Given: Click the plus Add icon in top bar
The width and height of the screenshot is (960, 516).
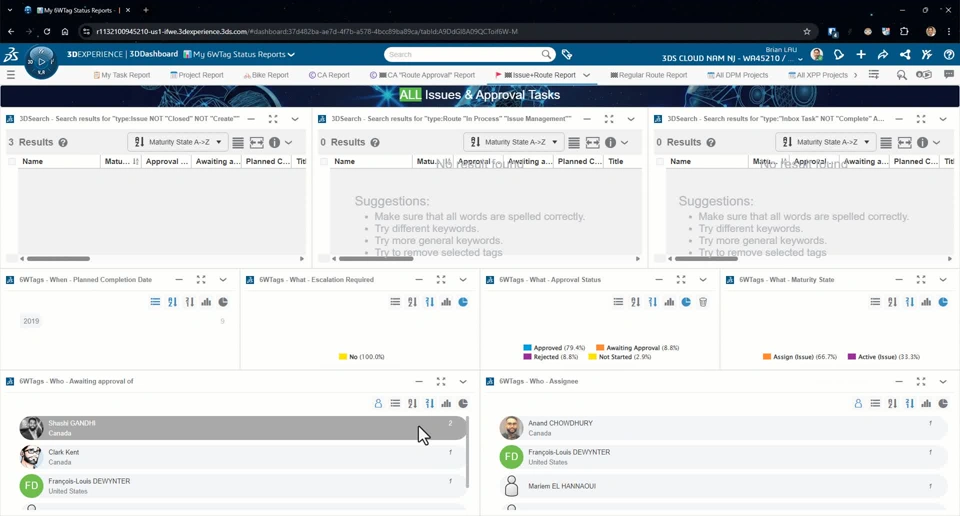Looking at the screenshot, I should (861, 54).
